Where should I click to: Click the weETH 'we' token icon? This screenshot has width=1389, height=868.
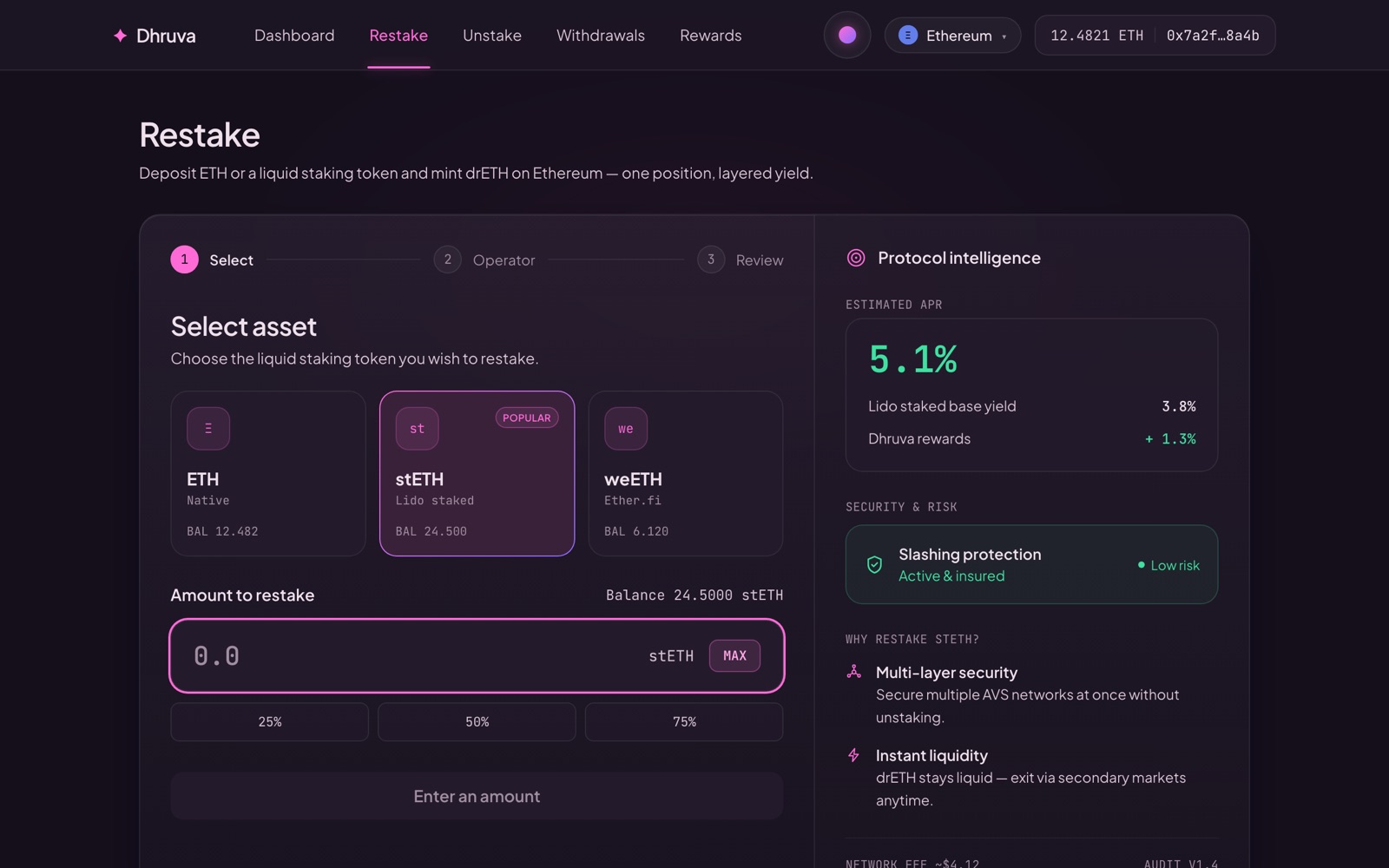click(x=626, y=429)
